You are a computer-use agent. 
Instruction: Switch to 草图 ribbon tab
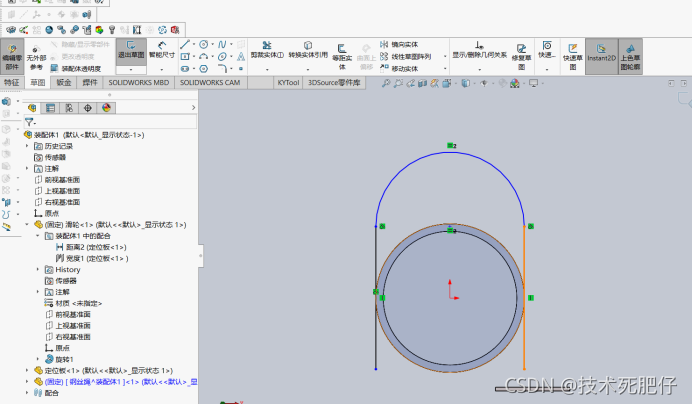pyautogui.click(x=38, y=83)
